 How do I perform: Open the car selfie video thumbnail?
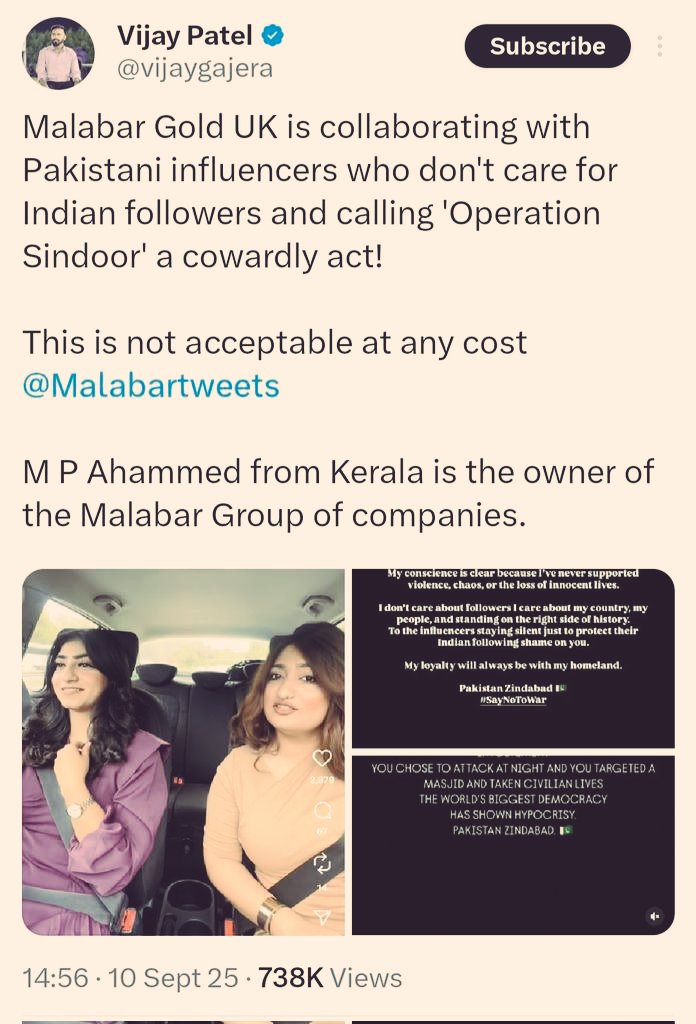[183, 752]
